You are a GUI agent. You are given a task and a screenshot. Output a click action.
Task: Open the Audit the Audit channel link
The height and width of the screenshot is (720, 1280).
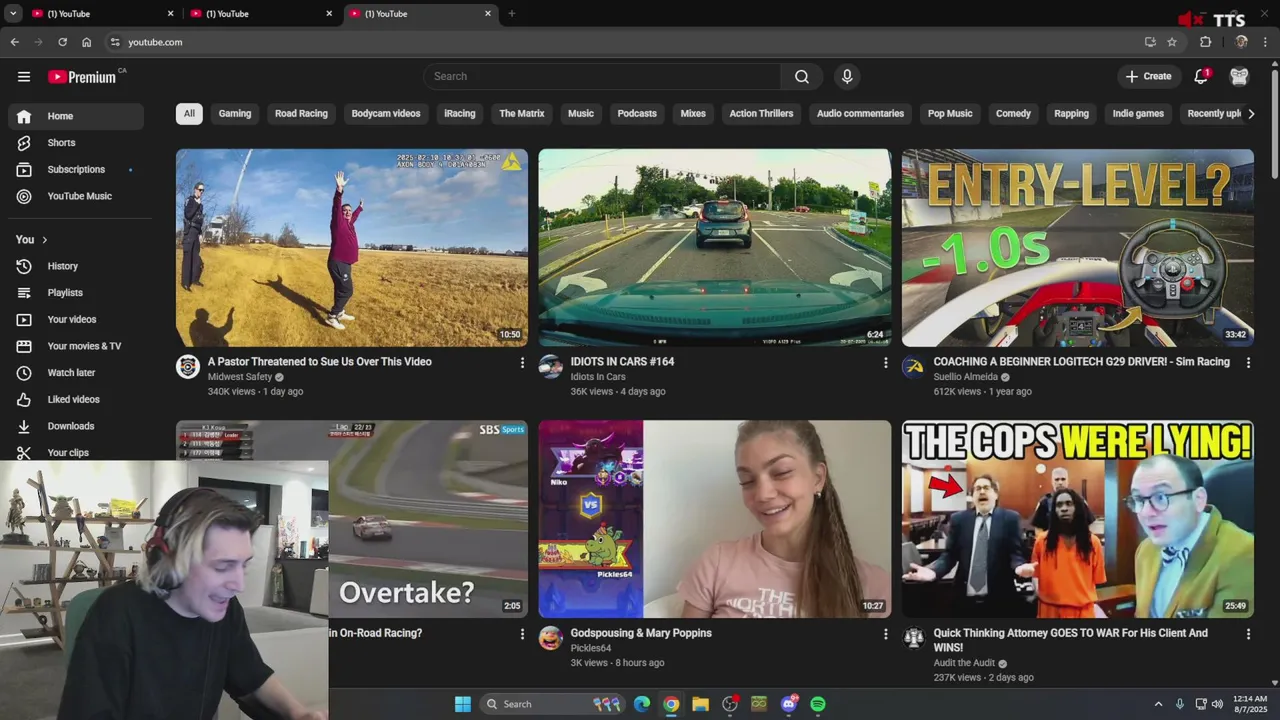[964, 663]
